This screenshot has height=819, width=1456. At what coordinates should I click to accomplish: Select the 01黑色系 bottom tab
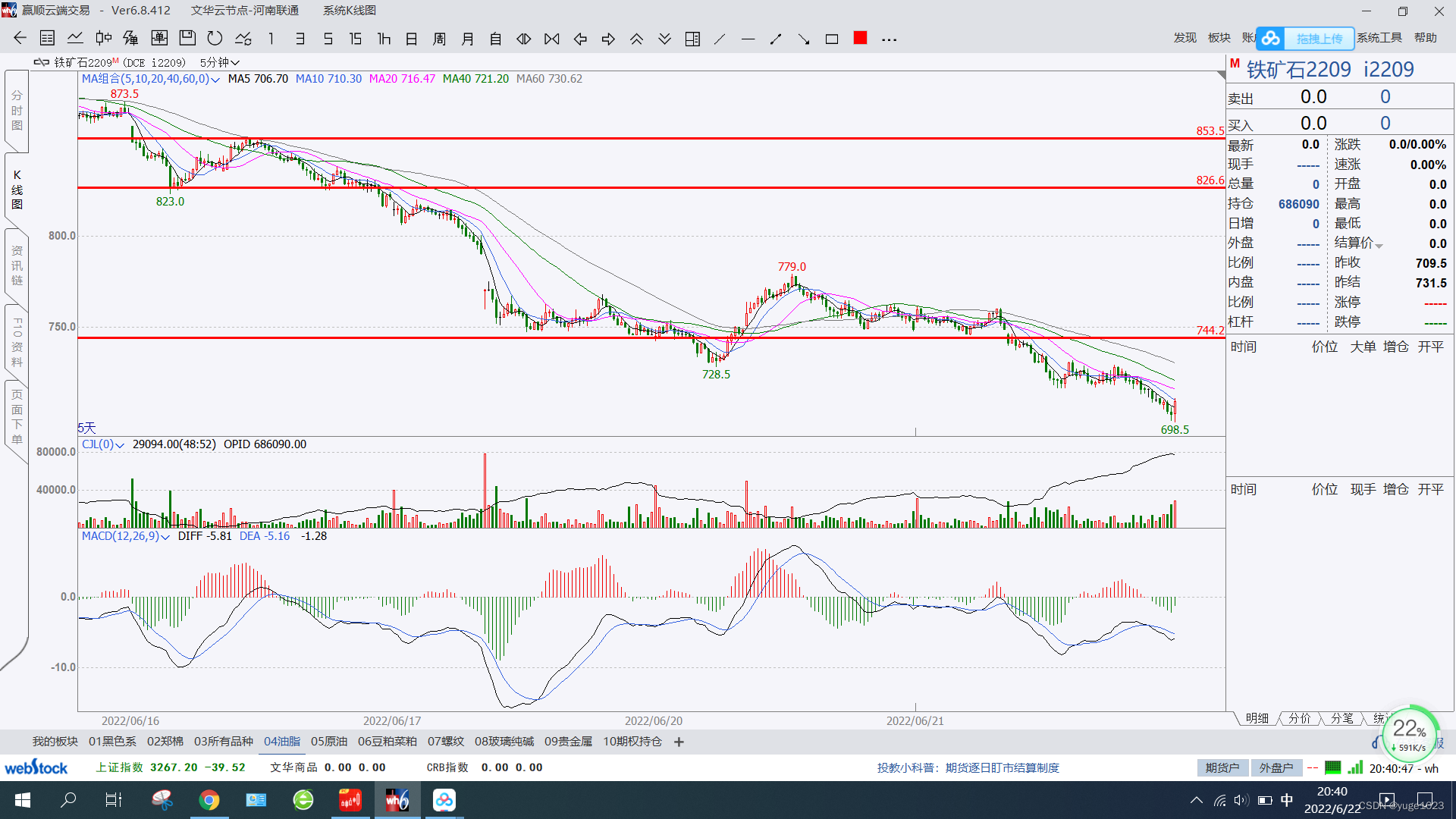click(x=112, y=742)
